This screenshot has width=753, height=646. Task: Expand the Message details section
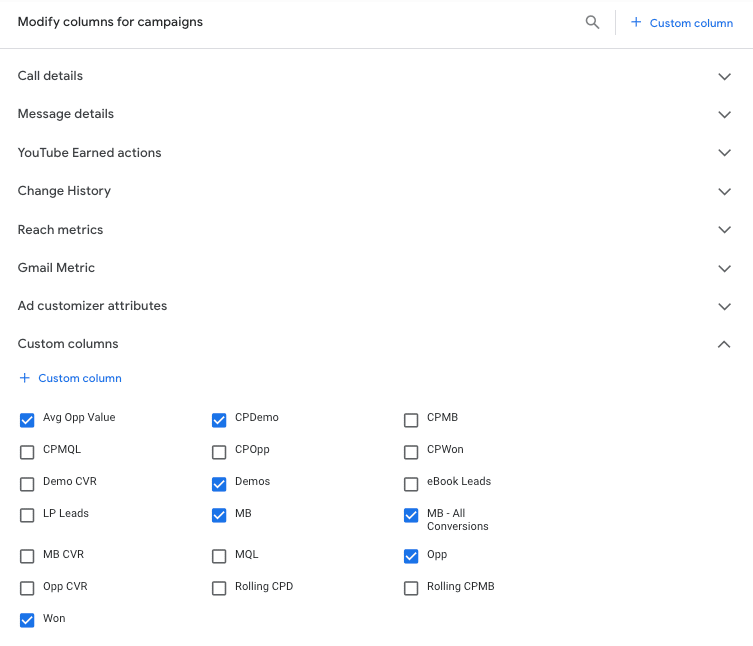(725, 115)
